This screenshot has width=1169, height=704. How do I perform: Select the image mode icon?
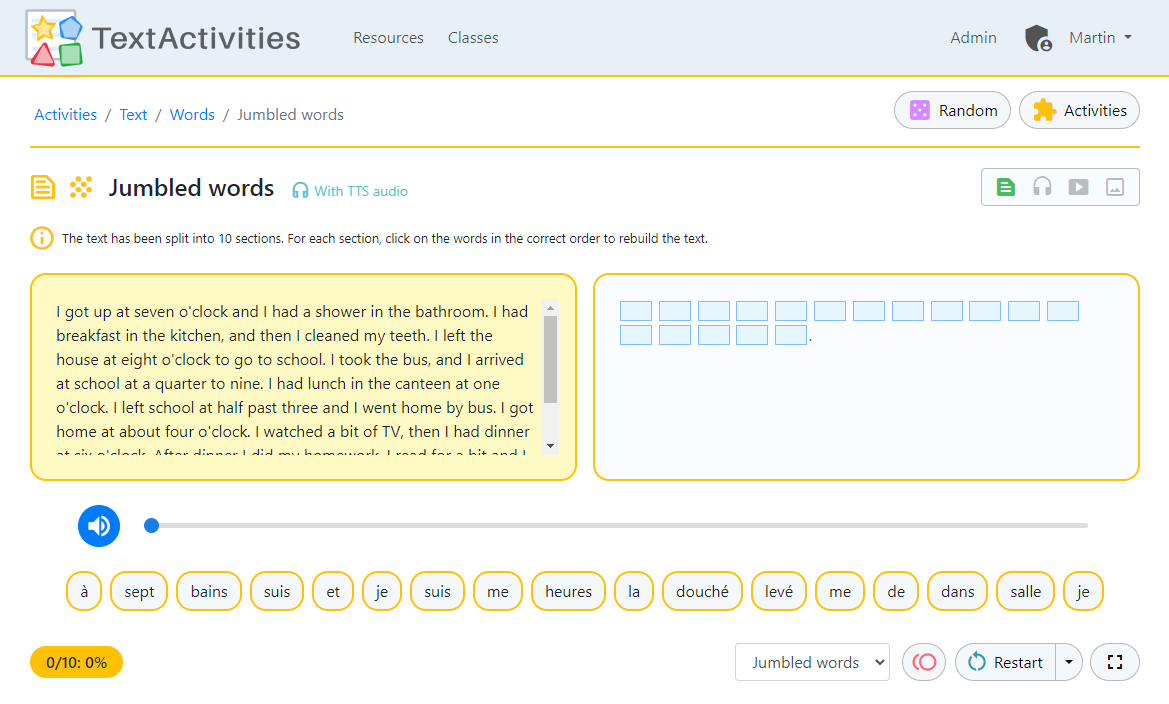[x=1114, y=186]
